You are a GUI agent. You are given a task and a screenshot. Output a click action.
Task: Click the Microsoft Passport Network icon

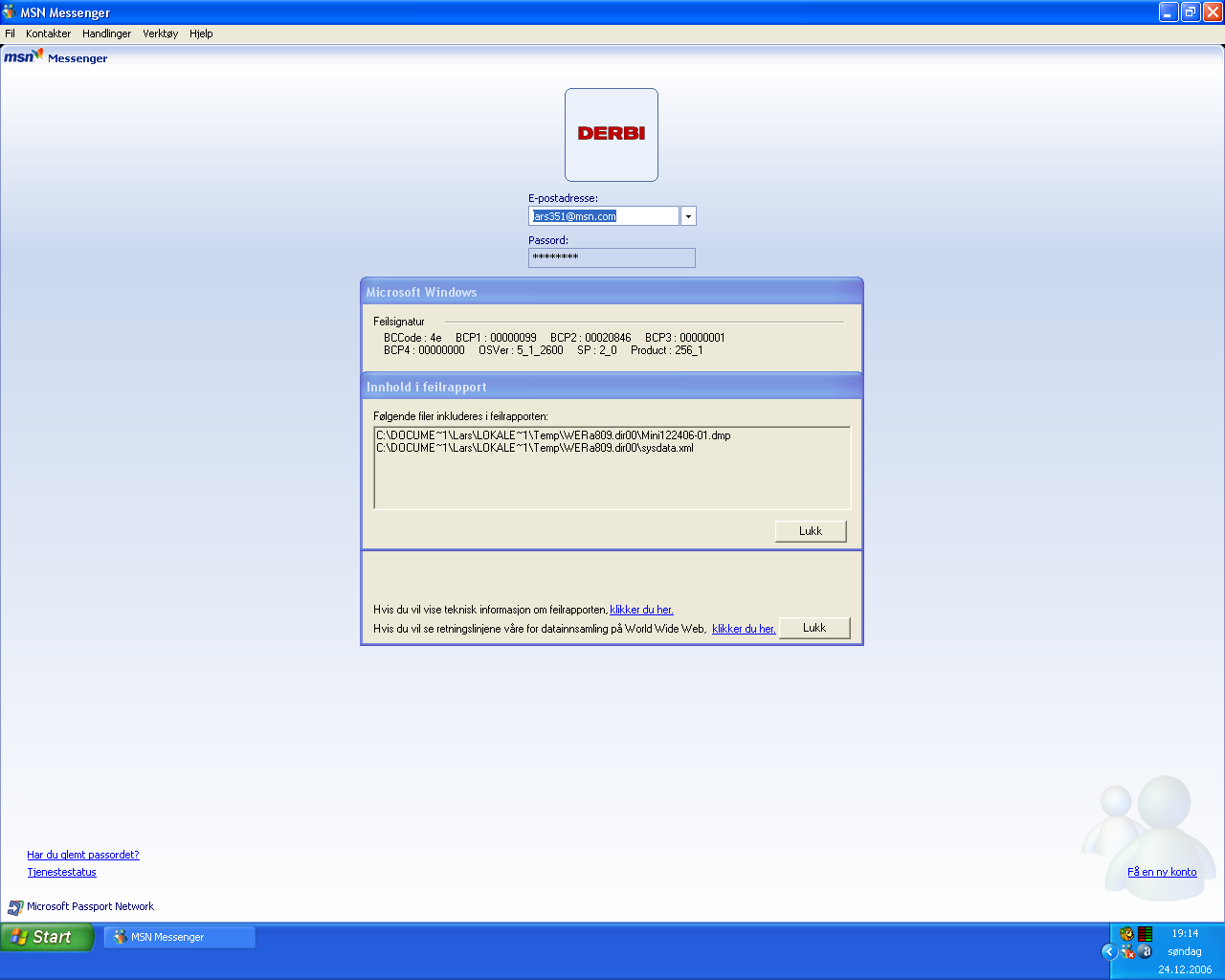click(x=15, y=907)
